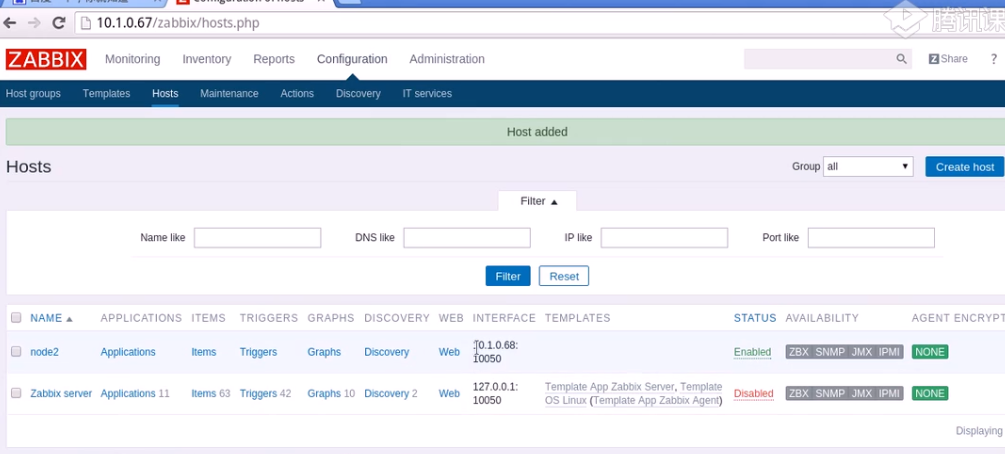Click the search magnifier icon
The height and width of the screenshot is (454, 1005).
point(901,59)
